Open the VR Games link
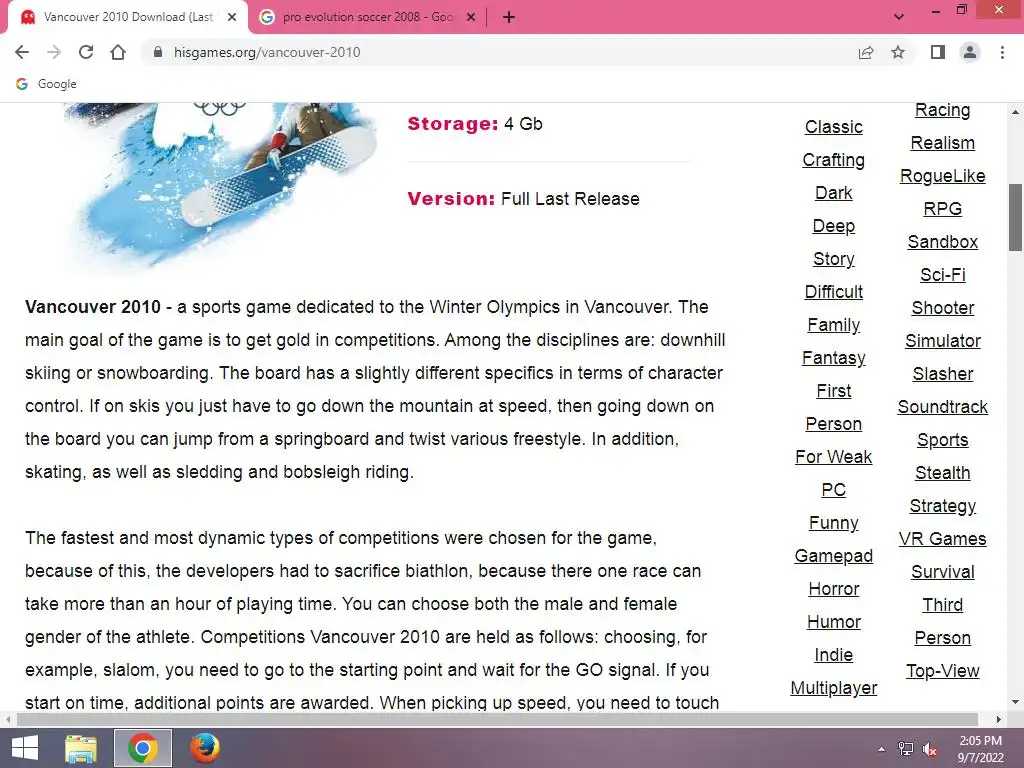 (942, 539)
